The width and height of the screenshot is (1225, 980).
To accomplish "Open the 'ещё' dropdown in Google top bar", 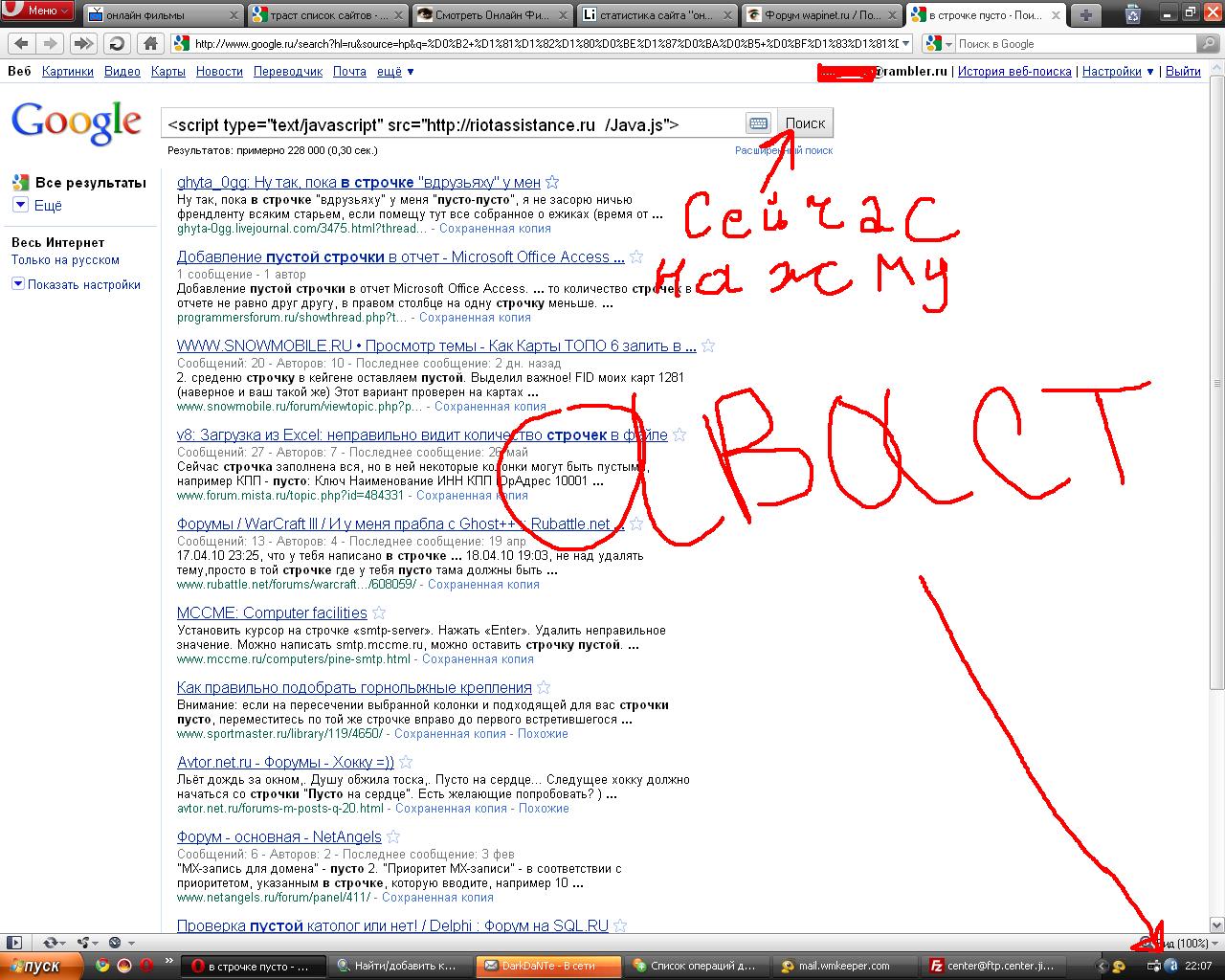I will [395, 72].
